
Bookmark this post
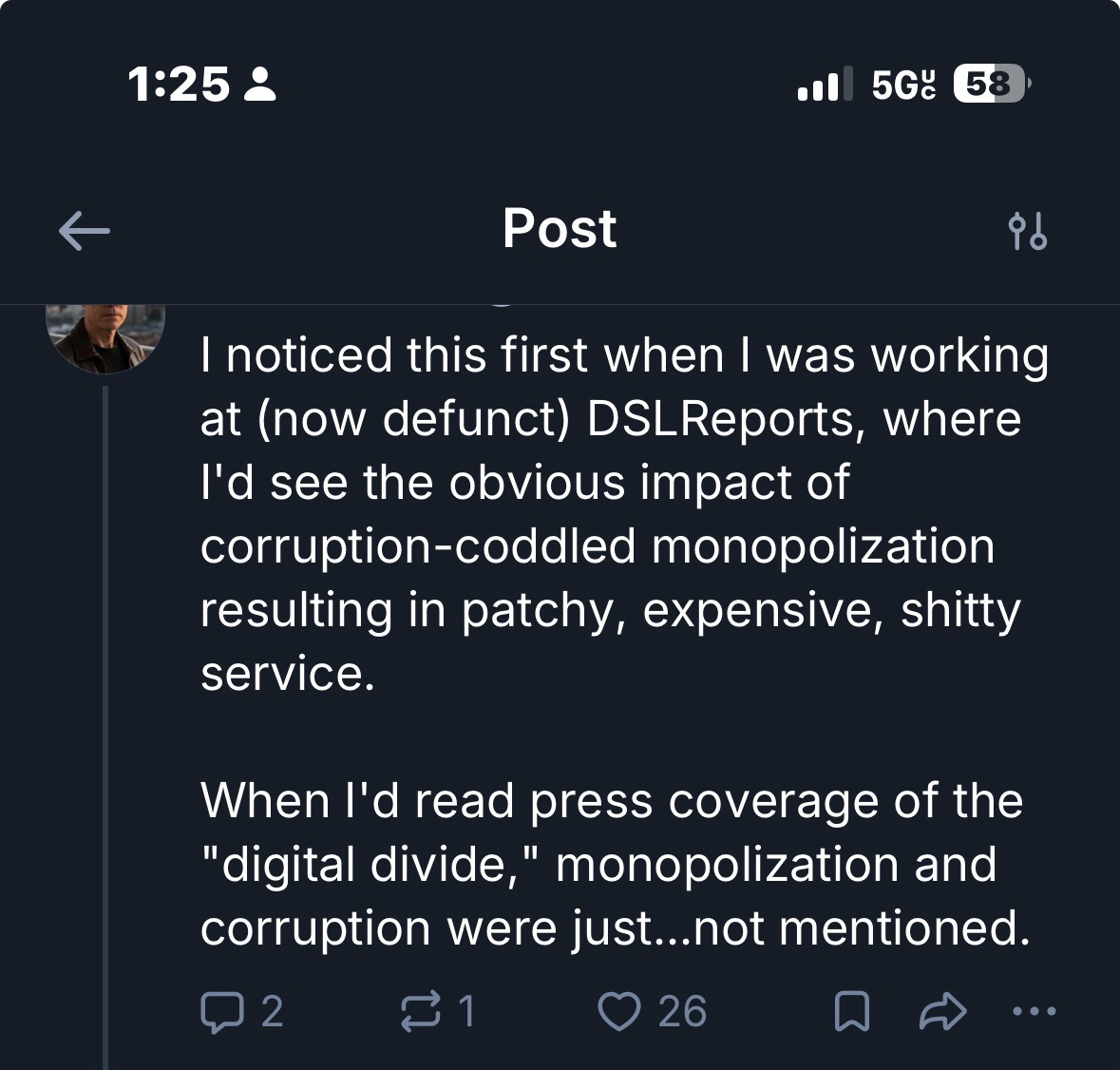(x=851, y=1013)
